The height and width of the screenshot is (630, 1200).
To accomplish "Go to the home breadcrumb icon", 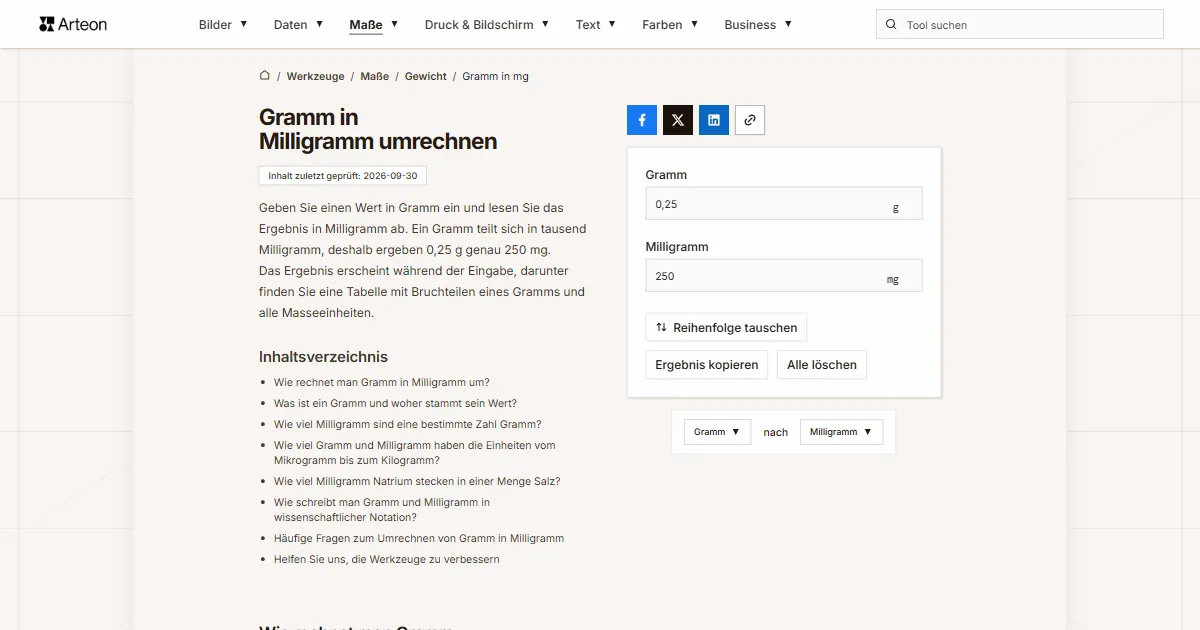I will coord(265,75).
